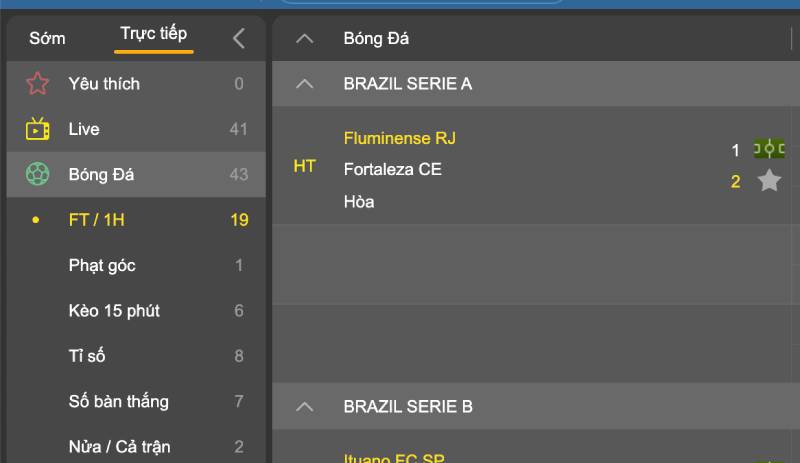Select the Trực tiếp tab
The width and height of the screenshot is (800, 463).
[153, 34]
